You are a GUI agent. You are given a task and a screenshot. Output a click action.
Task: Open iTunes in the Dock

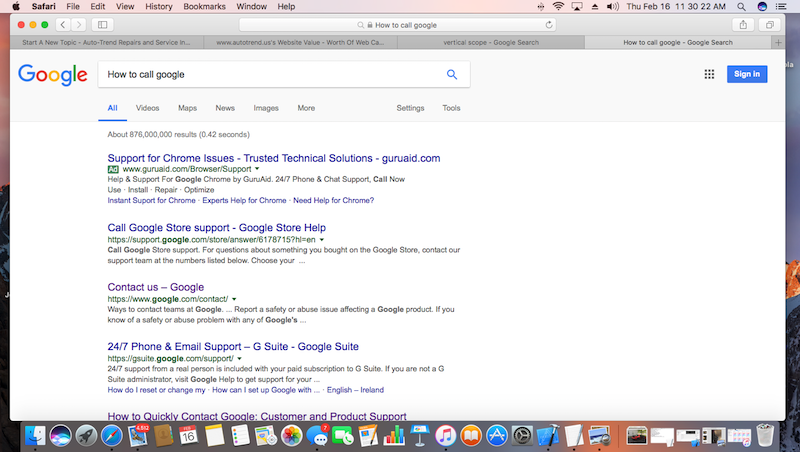(x=445, y=436)
